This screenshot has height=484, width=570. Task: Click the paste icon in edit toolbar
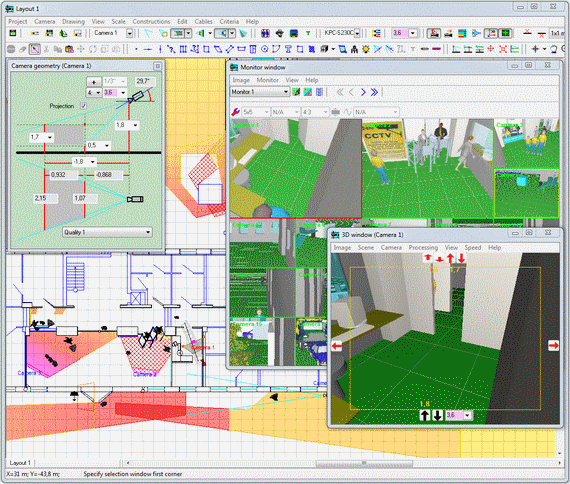(69, 49)
